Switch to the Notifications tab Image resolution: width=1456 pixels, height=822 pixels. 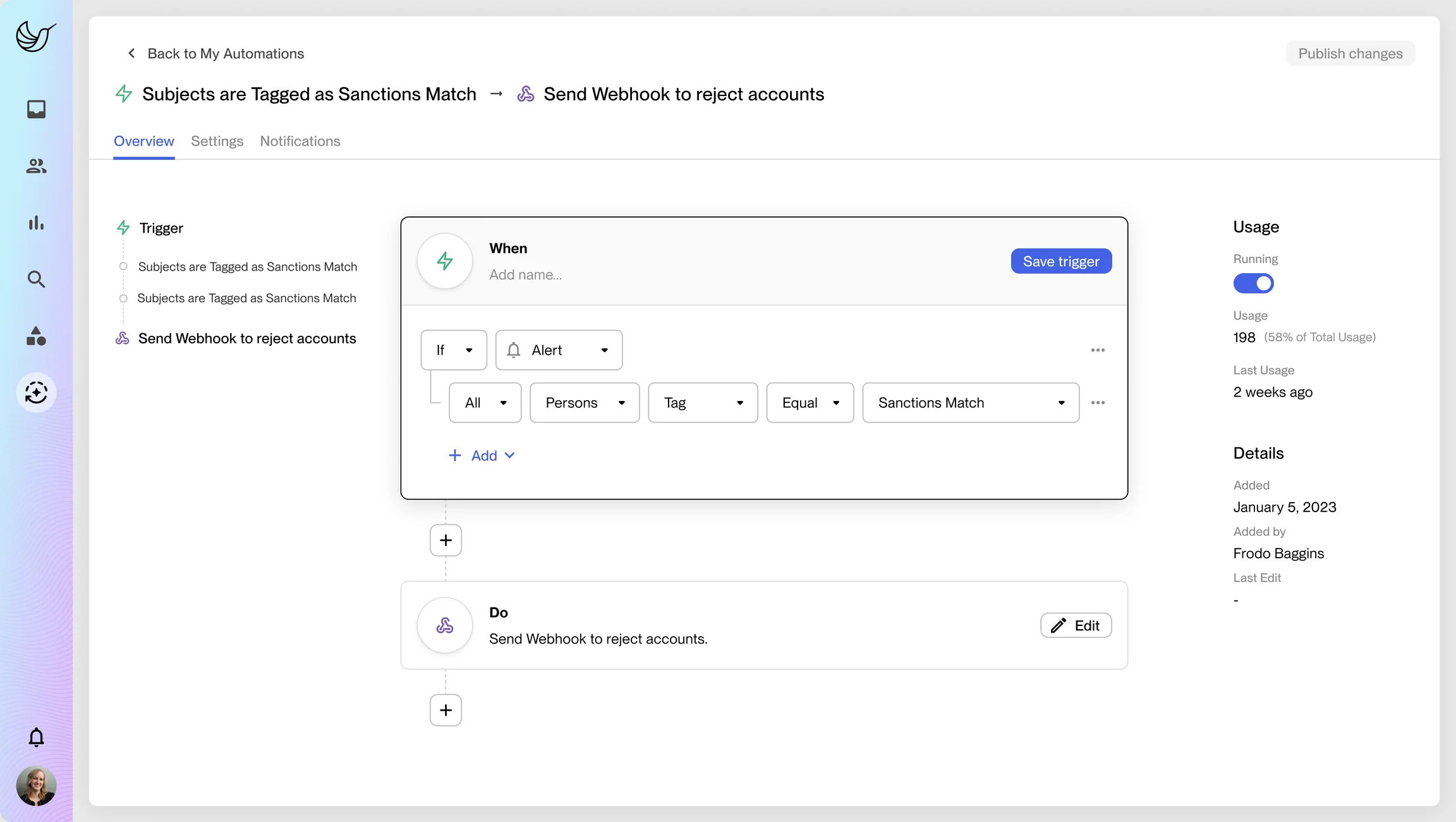tap(300, 141)
